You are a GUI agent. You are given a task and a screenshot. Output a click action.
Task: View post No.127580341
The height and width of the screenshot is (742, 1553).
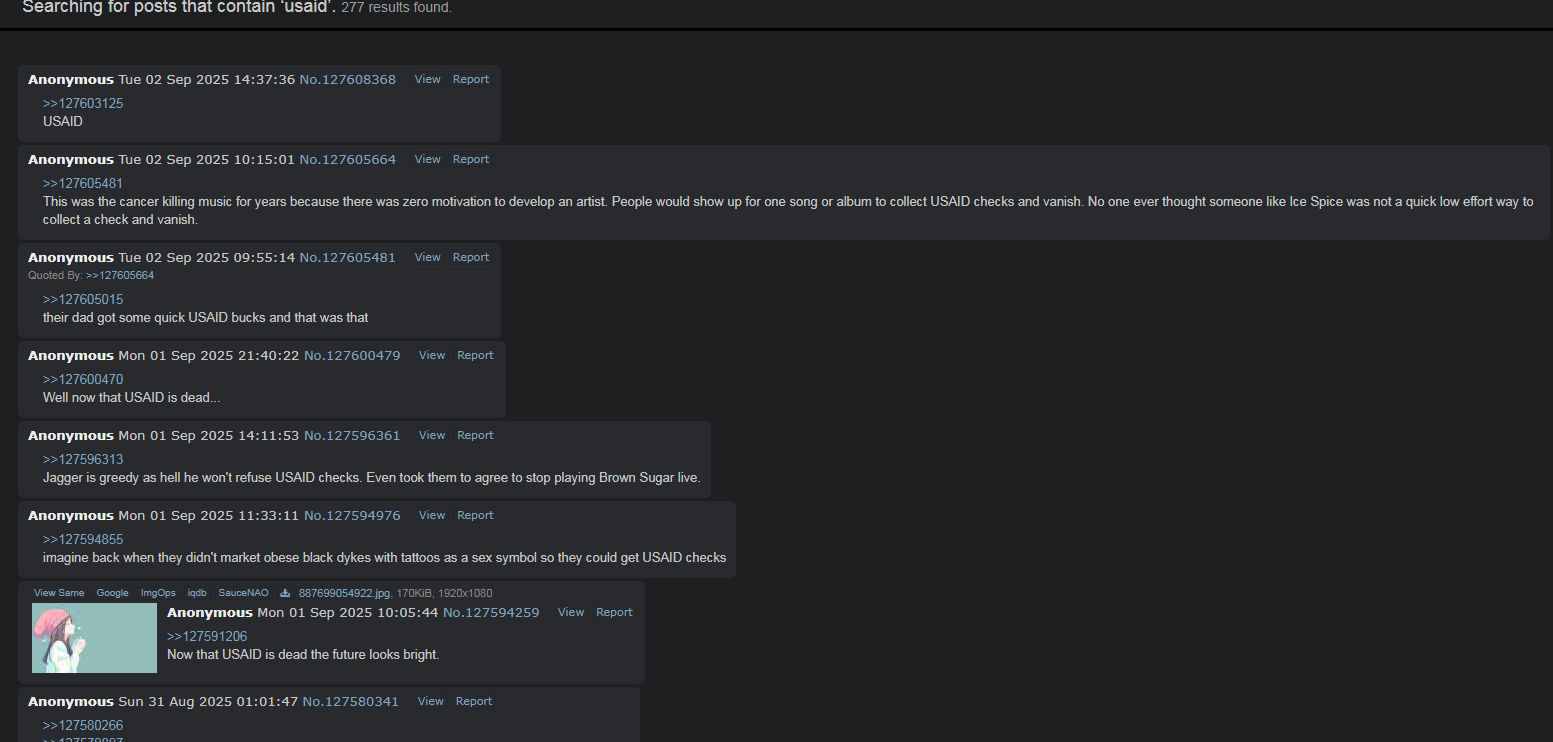430,701
